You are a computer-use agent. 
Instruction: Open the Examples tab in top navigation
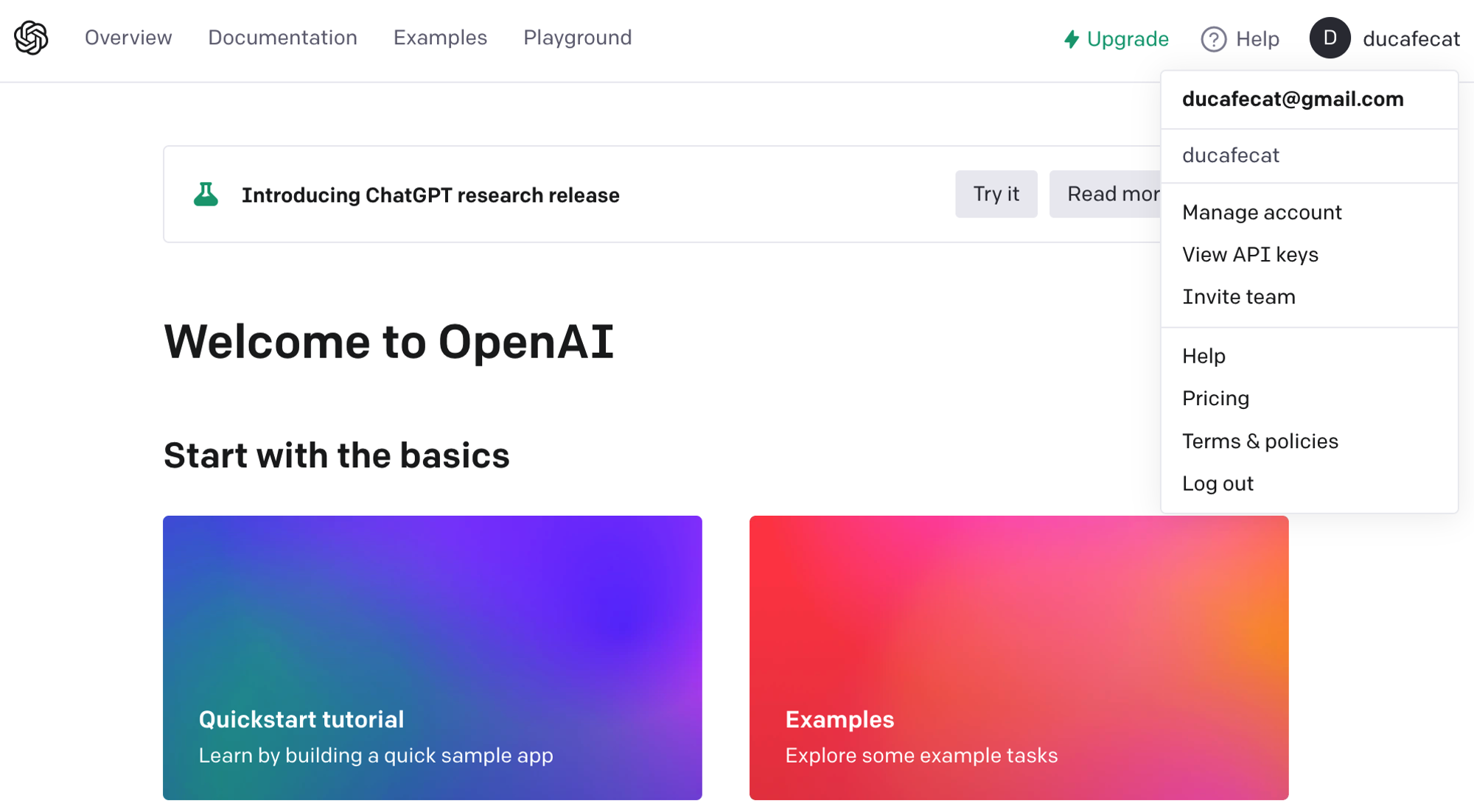(x=440, y=38)
